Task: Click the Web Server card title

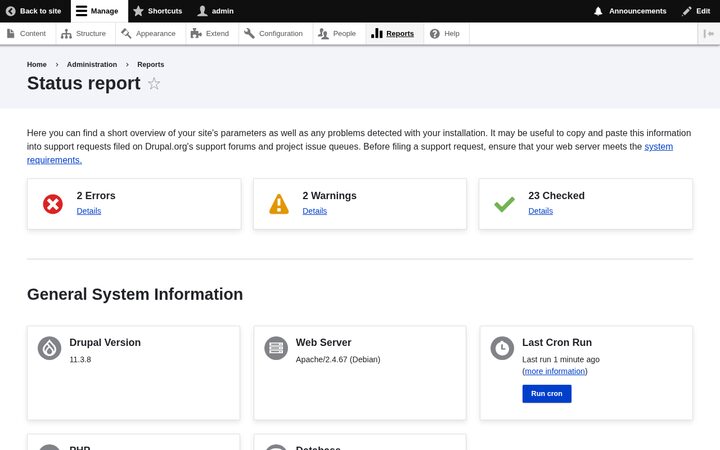Action: click(x=323, y=343)
